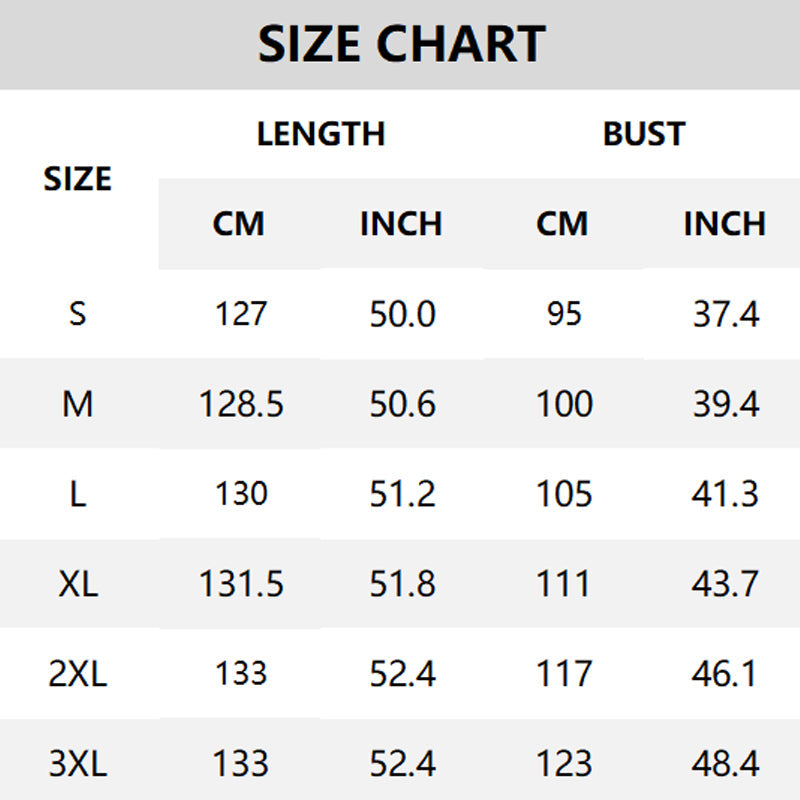The width and height of the screenshot is (800, 800).
Task: Select the BUST column header
Action: [644, 134]
